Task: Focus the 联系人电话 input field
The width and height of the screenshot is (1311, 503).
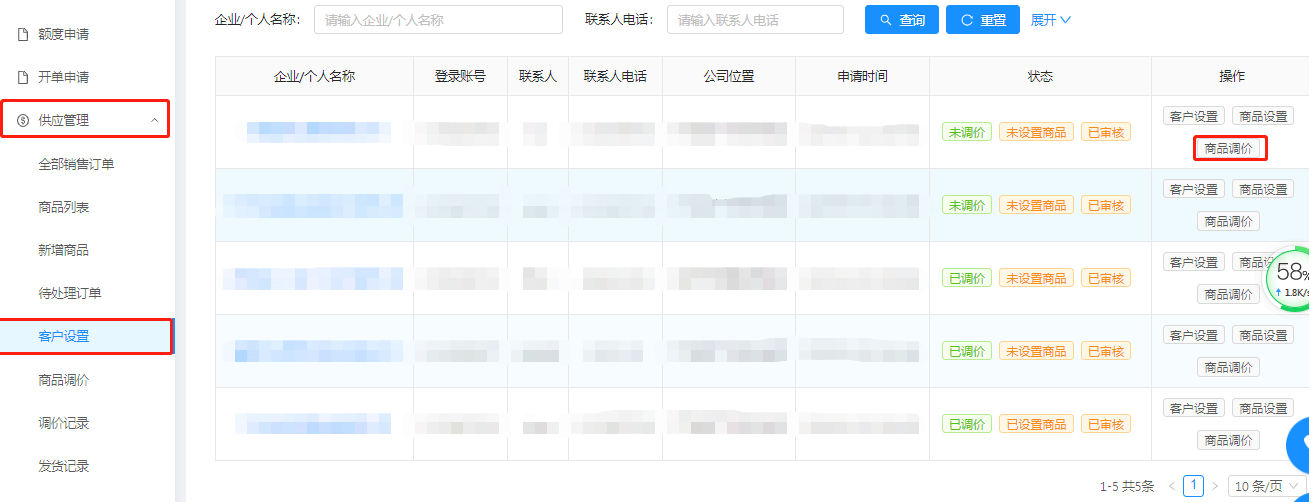Action: click(754, 20)
